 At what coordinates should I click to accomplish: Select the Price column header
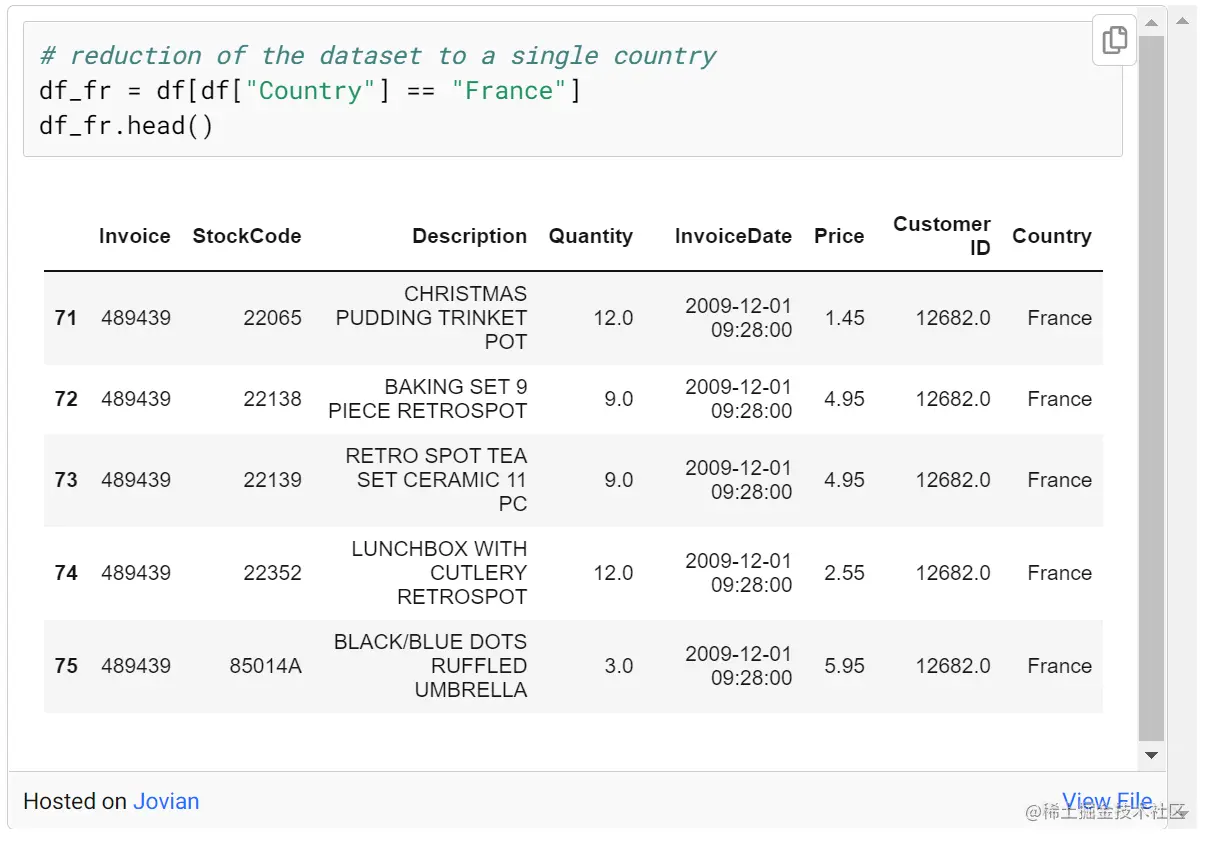click(x=839, y=236)
